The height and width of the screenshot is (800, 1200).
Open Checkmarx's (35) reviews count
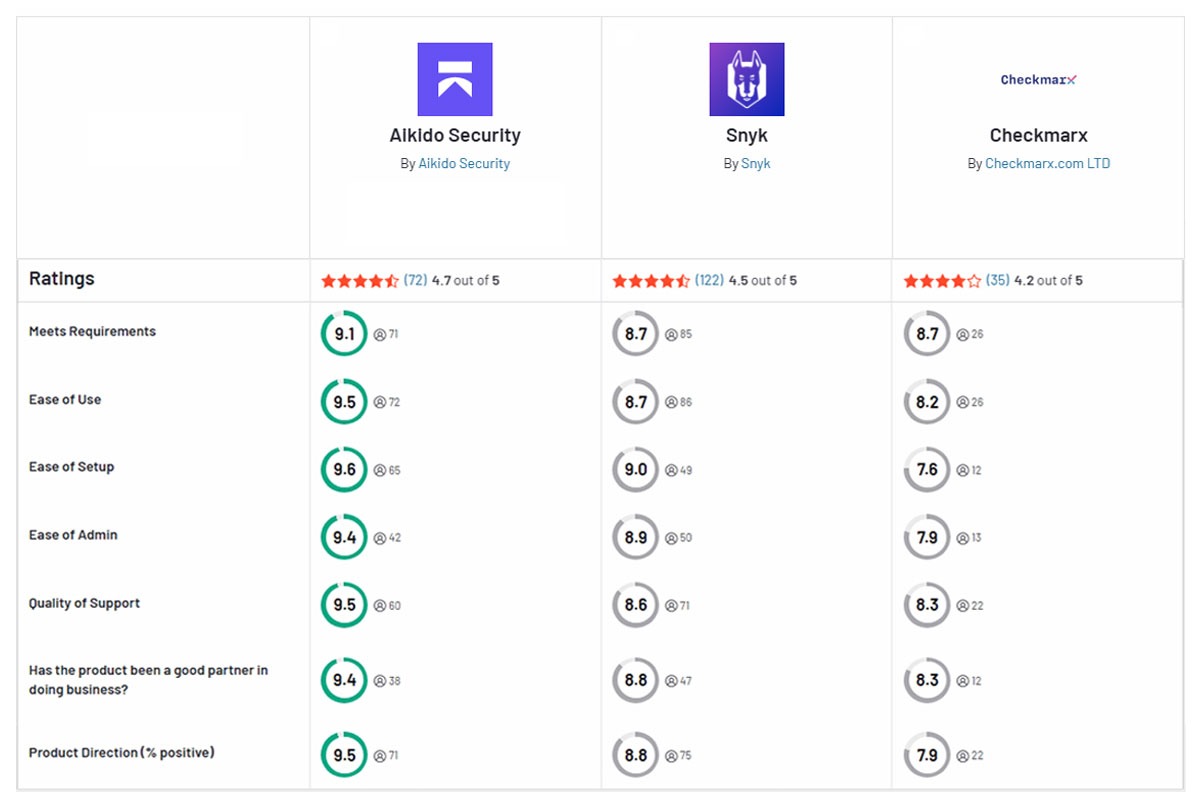[998, 281]
